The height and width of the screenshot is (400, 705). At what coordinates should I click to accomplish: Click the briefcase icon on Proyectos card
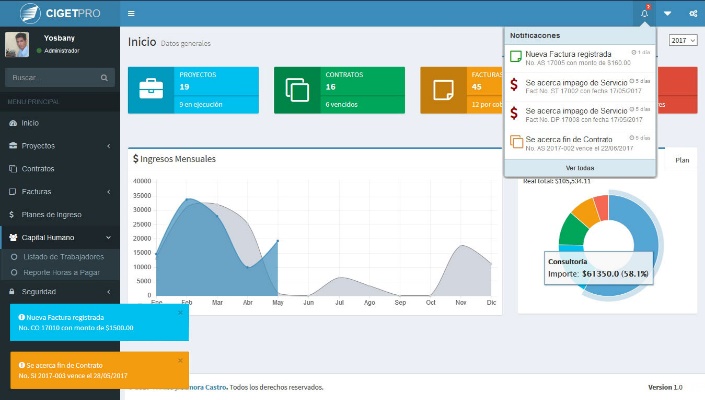pos(152,89)
